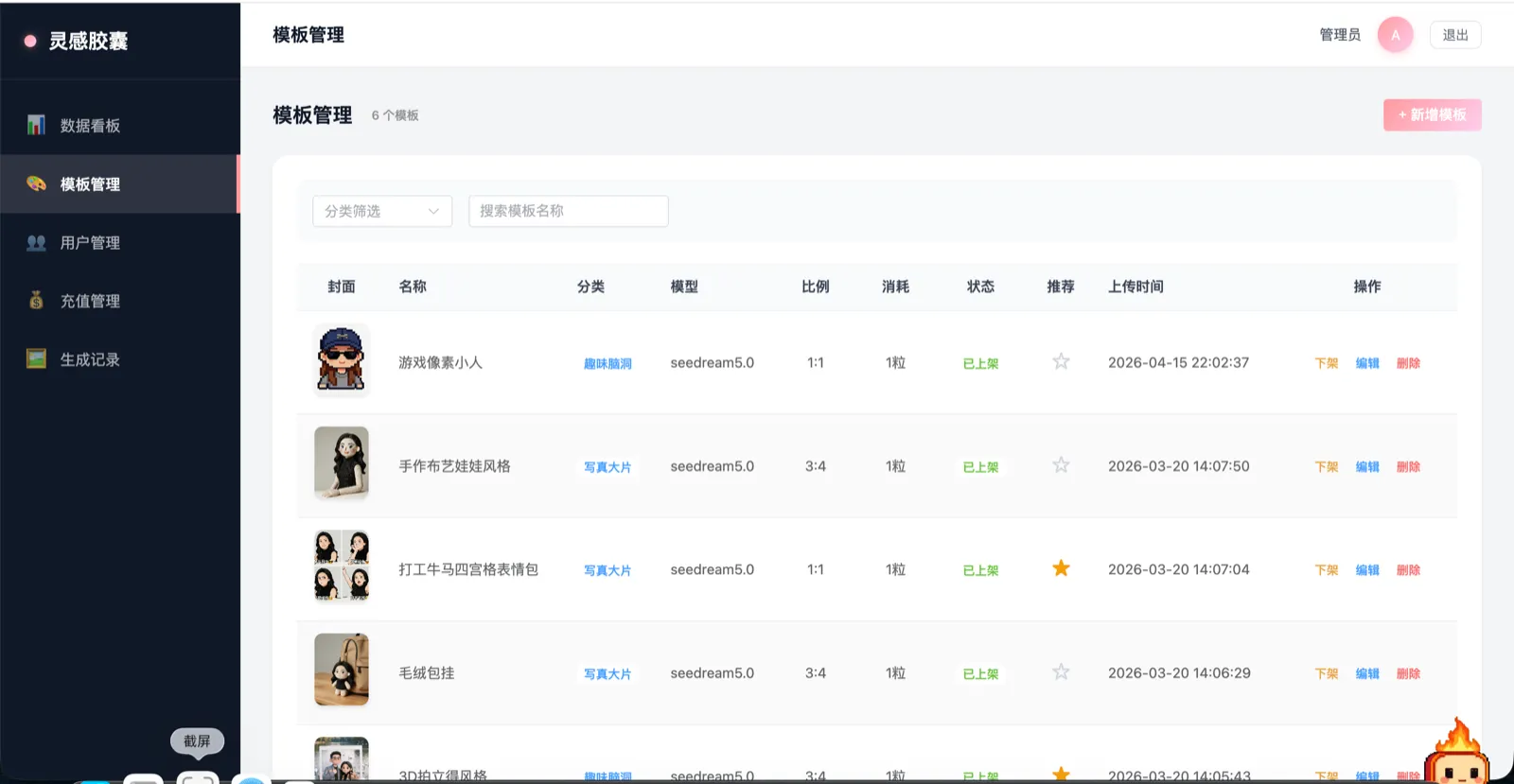This screenshot has height=784, width=1514.
Task: Click the 已上架 status of 游戏像素小人
Action: coord(980,364)
